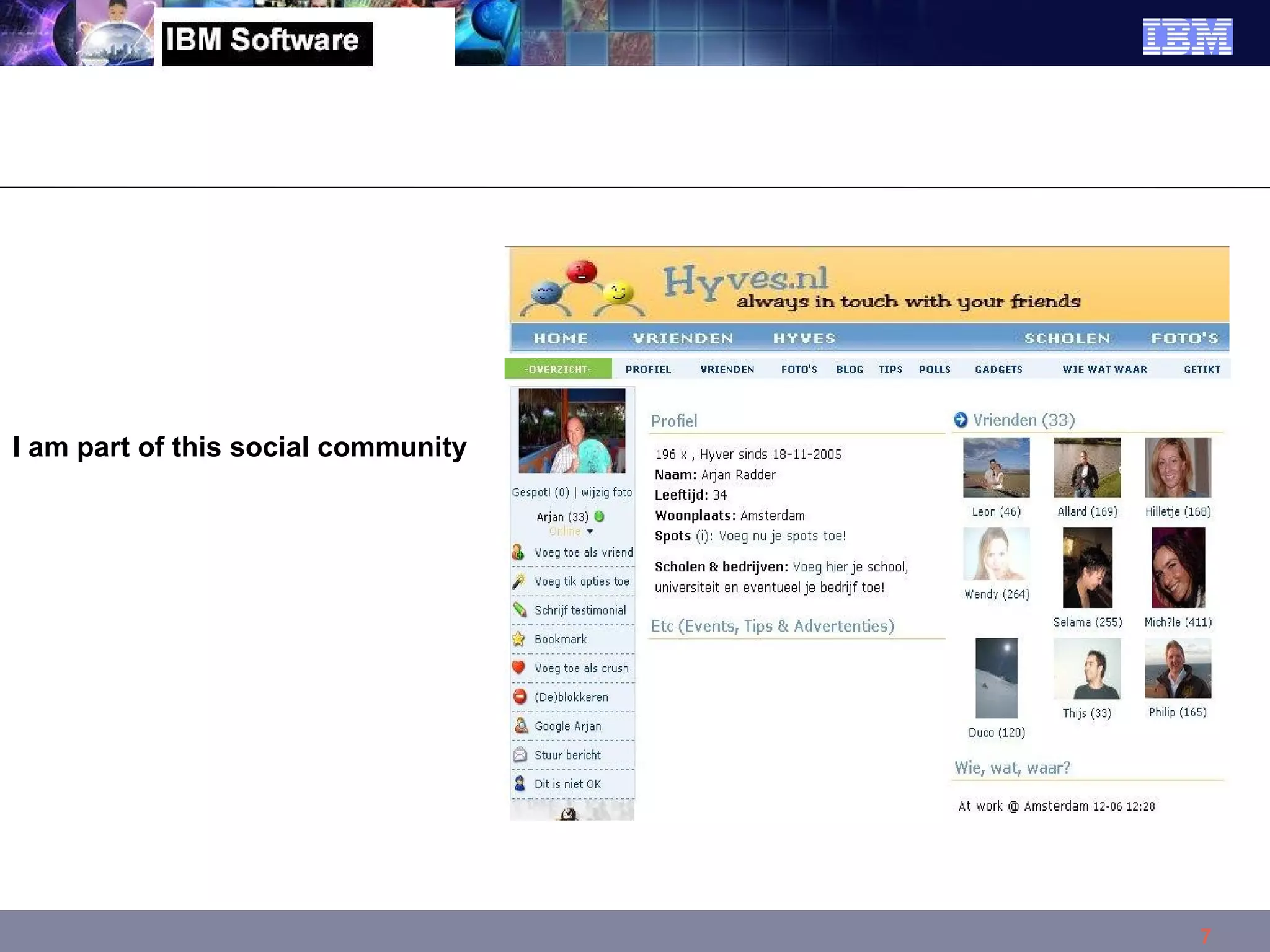Click the Stuur bericht link

point(567,755)
